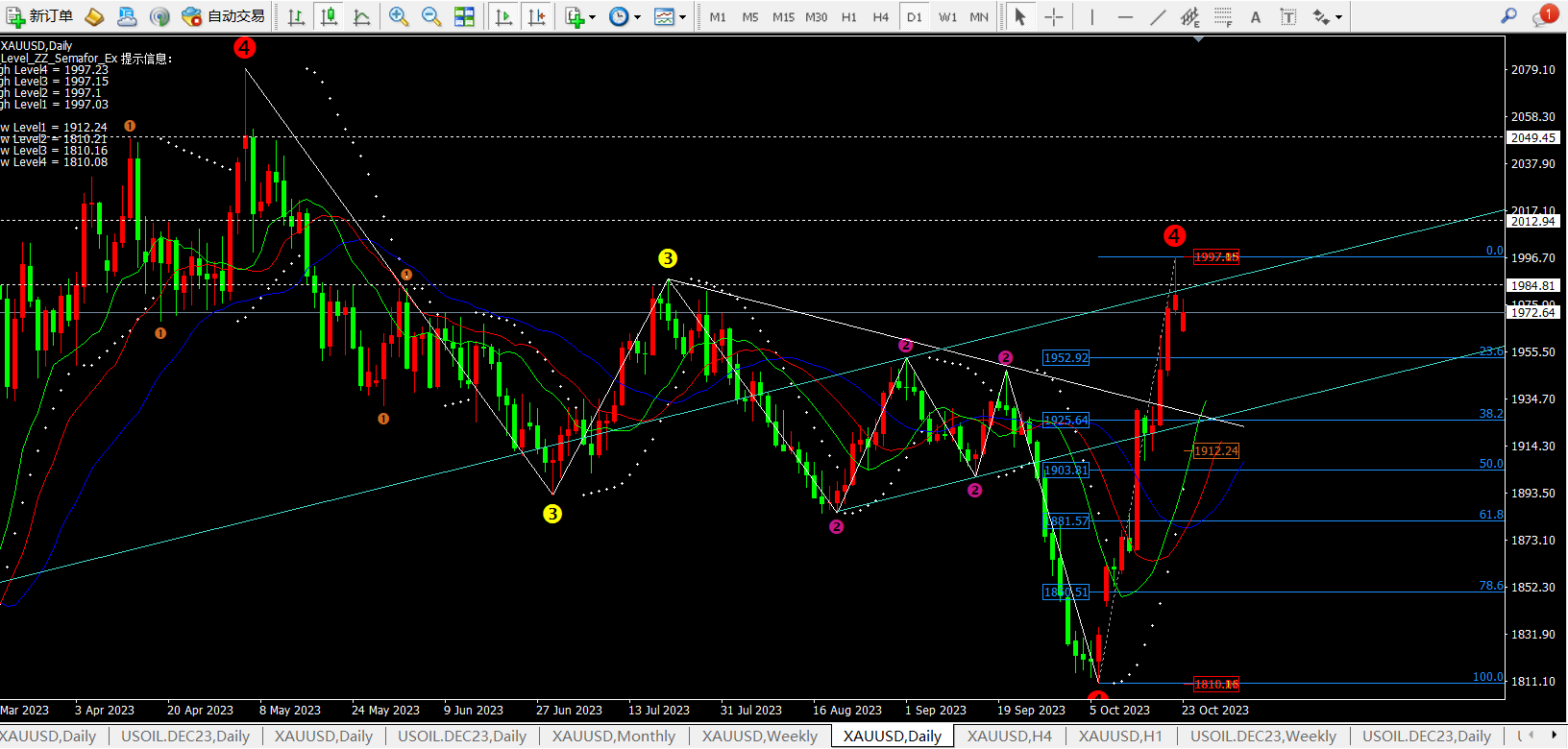Select the vertical line tool

point(1092,16)
